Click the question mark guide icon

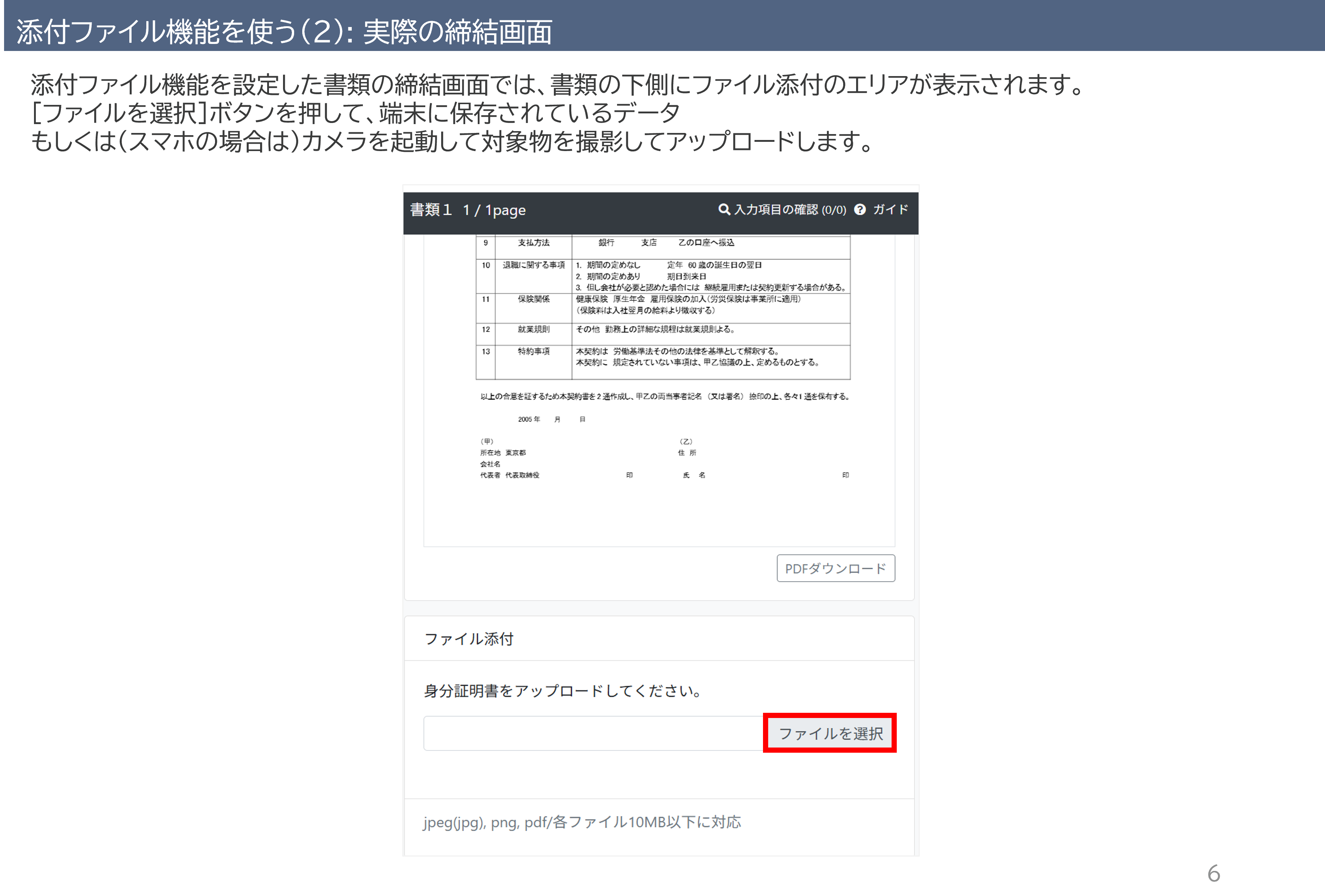coord(860,209)
